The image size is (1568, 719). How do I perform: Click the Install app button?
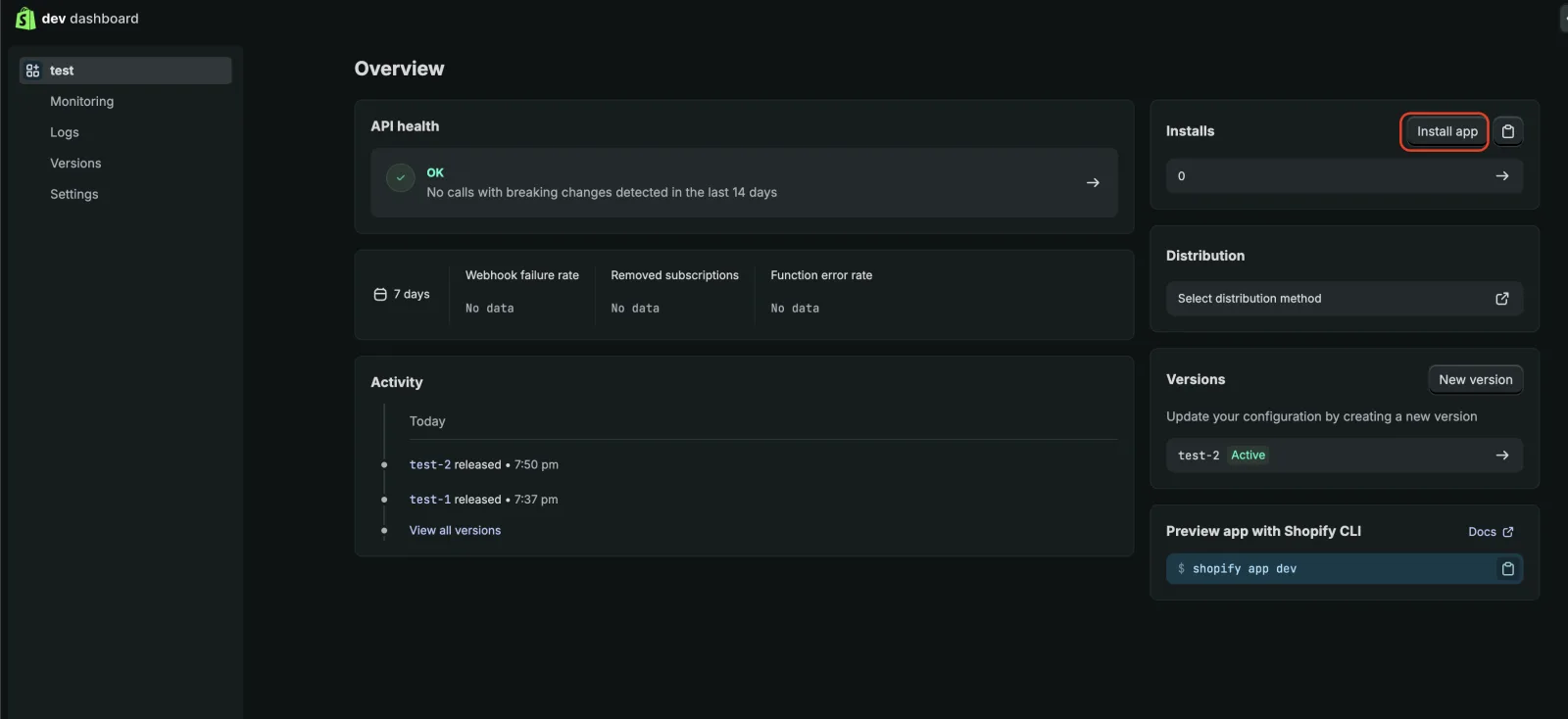[1446, 131]
